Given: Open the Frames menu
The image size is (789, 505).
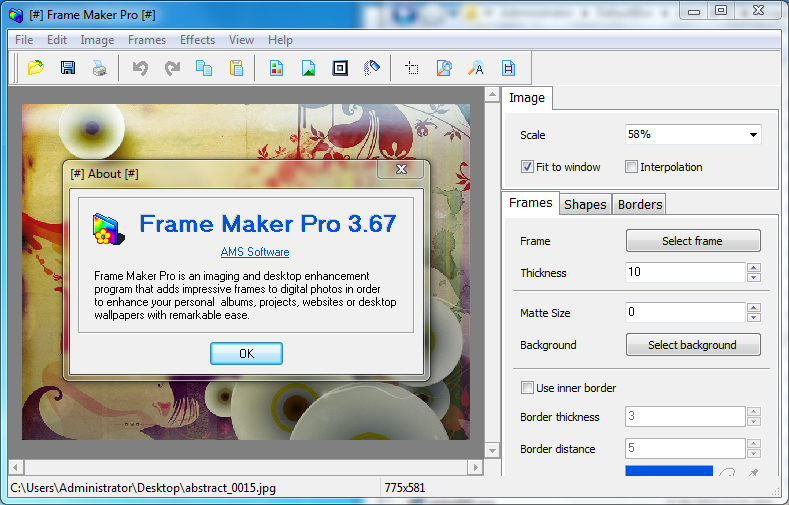Looking at the screenshot, I should point(147,40).
